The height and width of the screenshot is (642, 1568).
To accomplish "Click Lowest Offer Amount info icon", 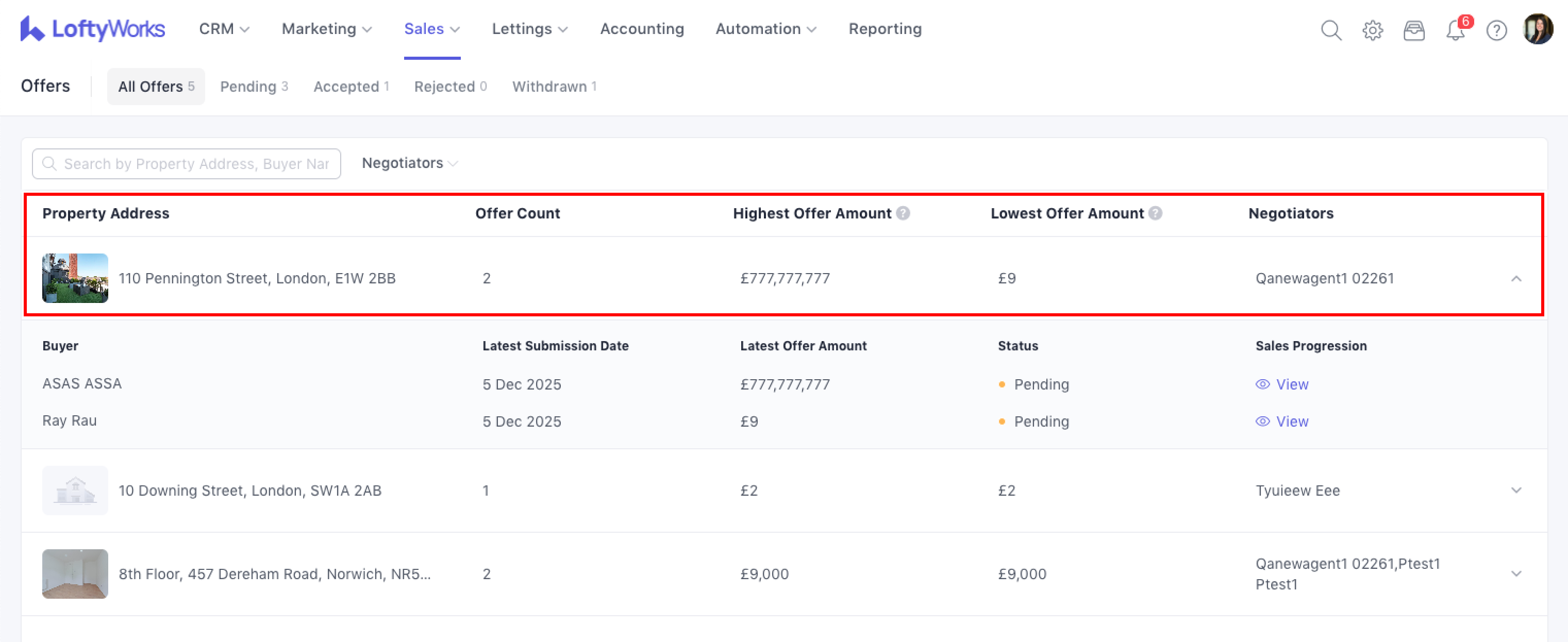I will [x=1155, y=213].
